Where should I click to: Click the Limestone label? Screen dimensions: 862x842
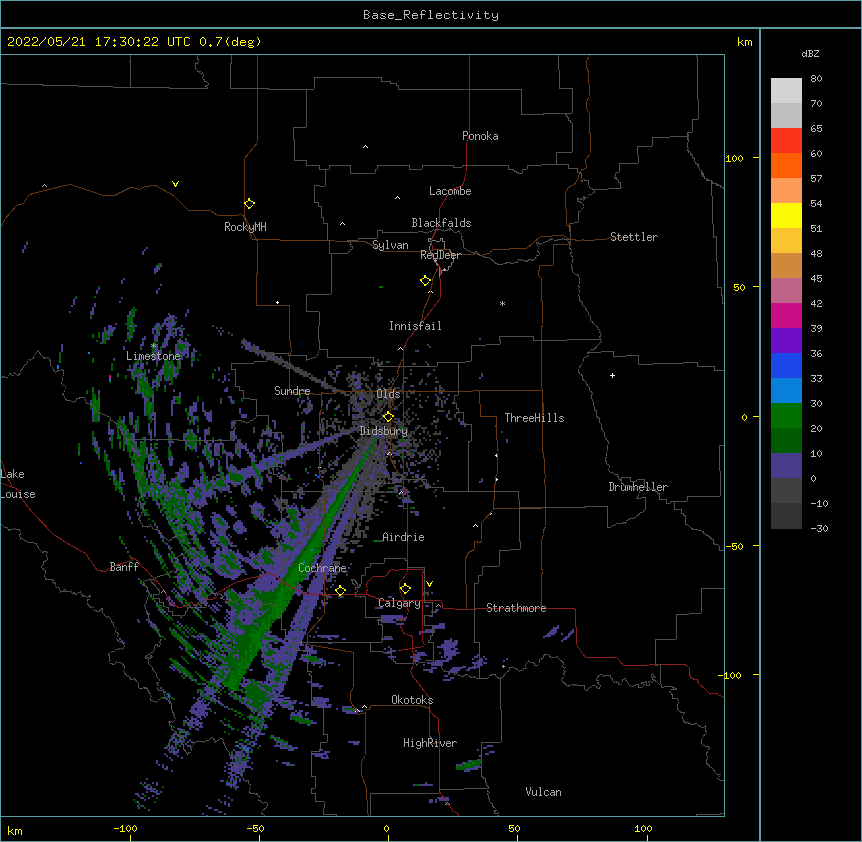tap(153, 356)
